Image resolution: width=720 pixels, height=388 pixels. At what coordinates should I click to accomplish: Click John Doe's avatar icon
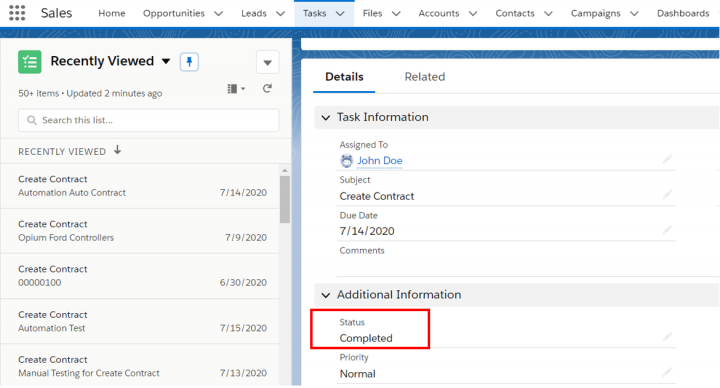[x=347, y=161]
